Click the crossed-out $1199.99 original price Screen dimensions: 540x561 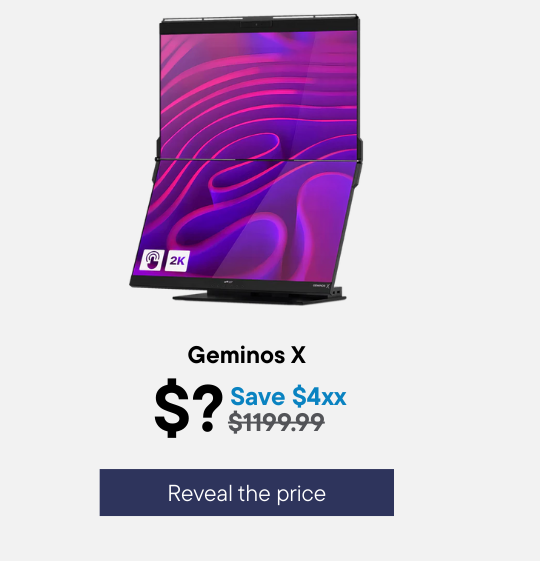pyautogui.click(x=276, y=422)
